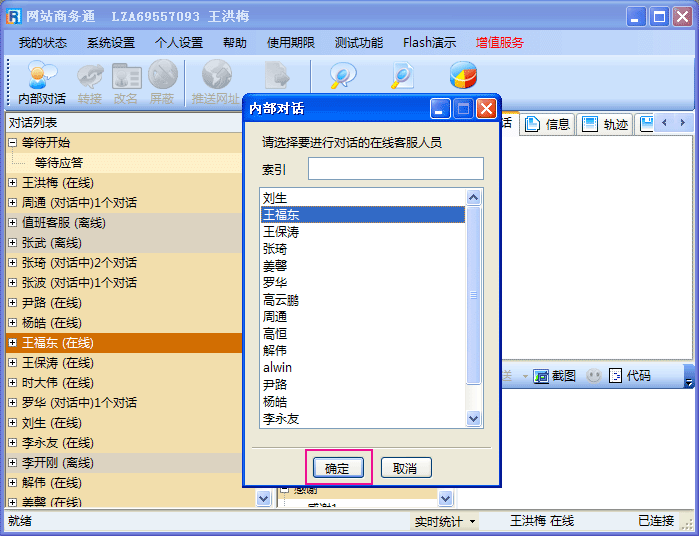This screenshot has width=699, height=536.
Task: Expand the 周通 node in conversation list
Action: tap(13, 203)
